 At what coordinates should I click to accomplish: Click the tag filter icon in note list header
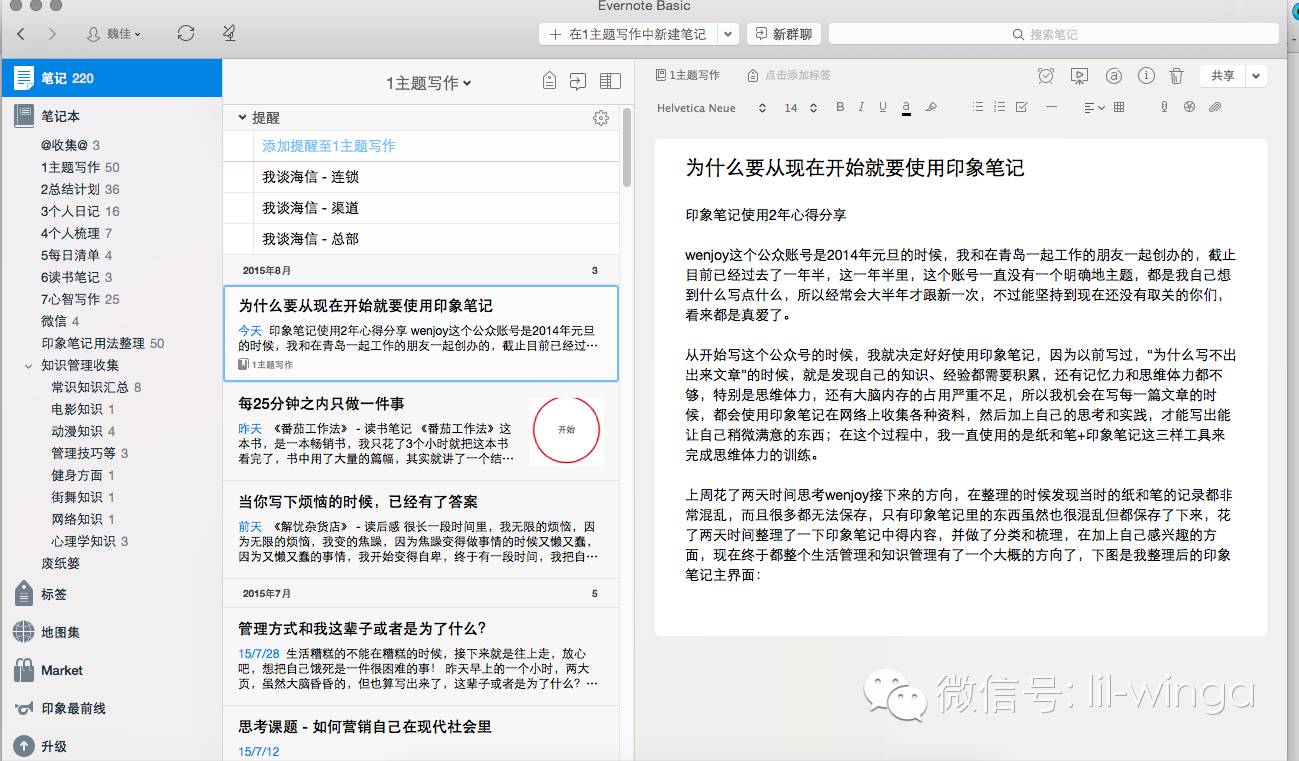[x=549, y=81]
